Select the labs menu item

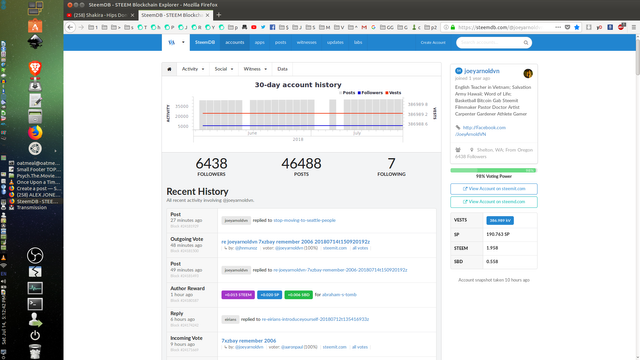pos(358,42)
